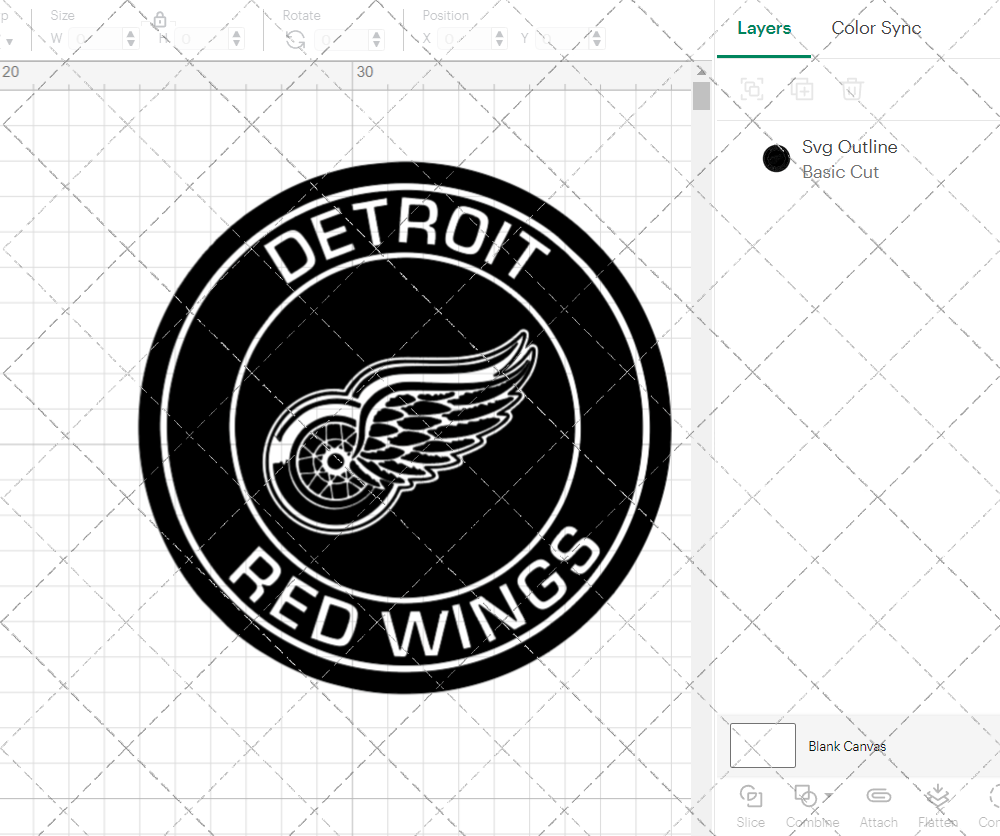Select the Svg Outline Basic Cut layer
This screenshot has height=836, width=1000.
pos(849,158)
